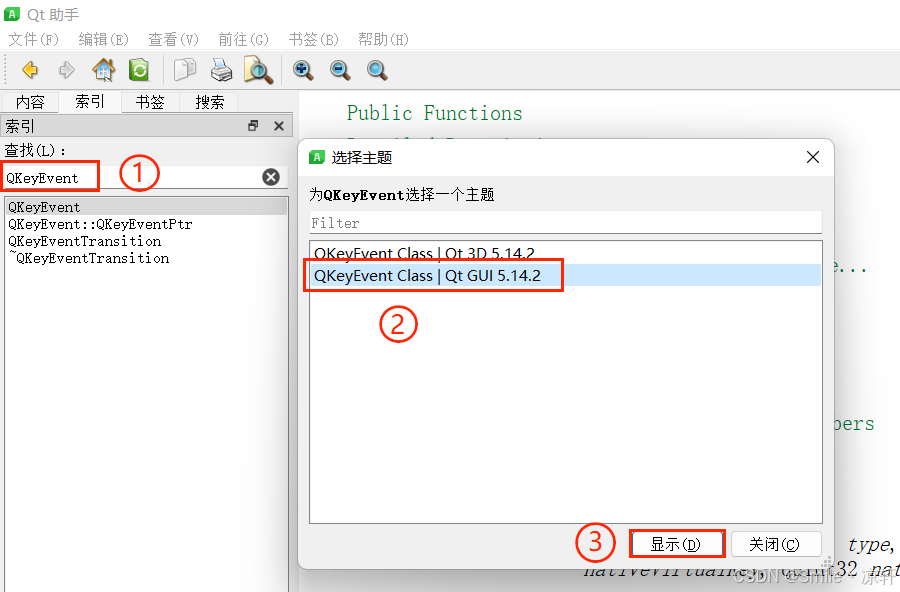Switch to the 内容 tab
Image resolution: width=900 pixels, height=592 pixels.
click(30, 102)
